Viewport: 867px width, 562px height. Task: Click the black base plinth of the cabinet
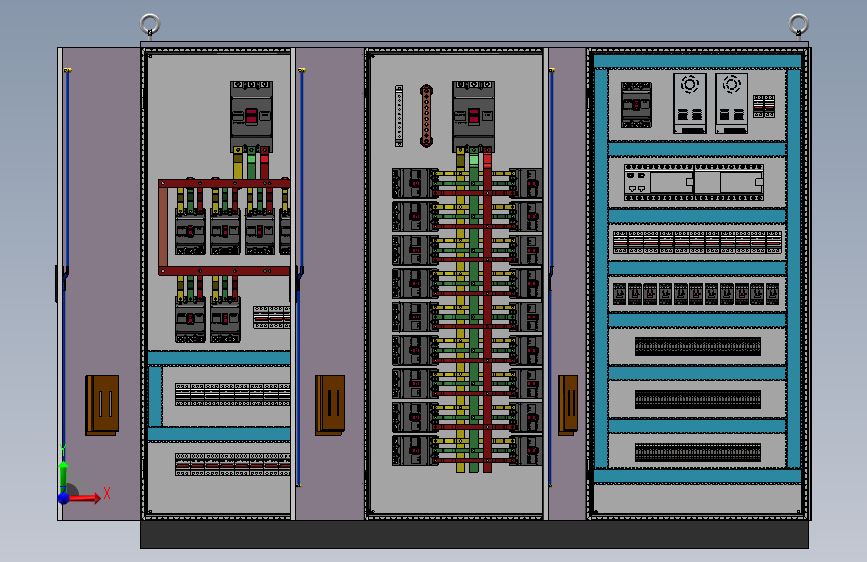(474, 534)
